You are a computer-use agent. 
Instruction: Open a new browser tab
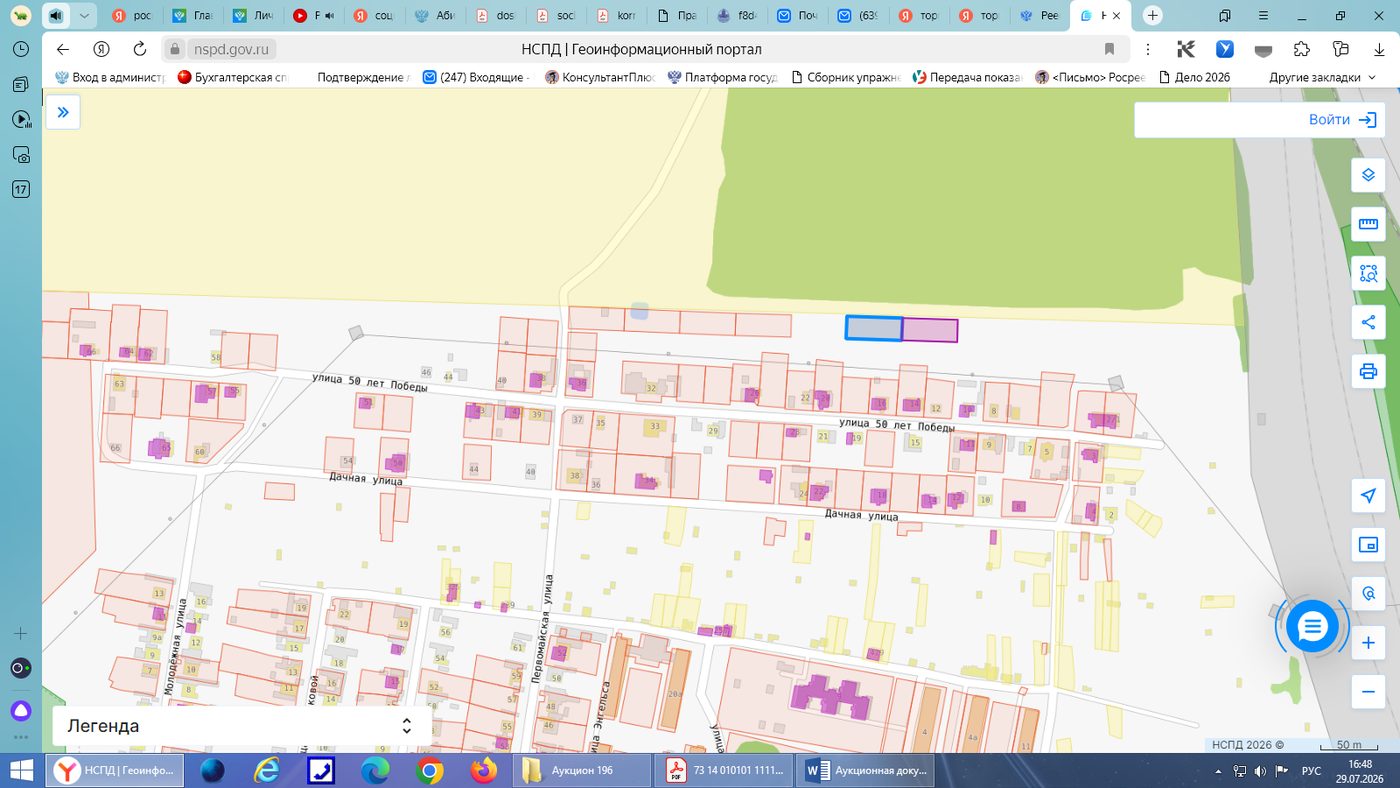coord(1153,16)
